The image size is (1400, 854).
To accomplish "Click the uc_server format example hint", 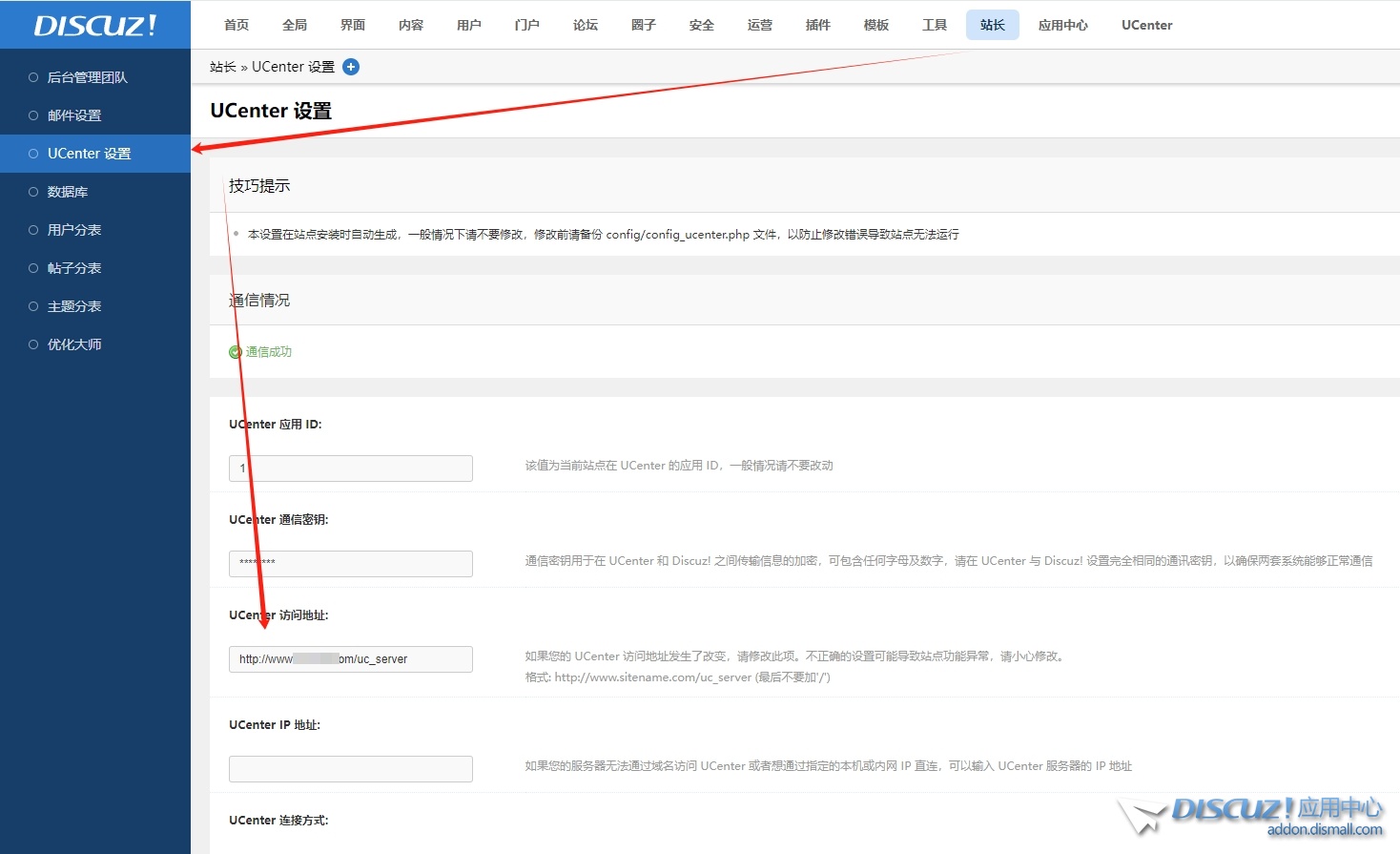I will (677, 677).
